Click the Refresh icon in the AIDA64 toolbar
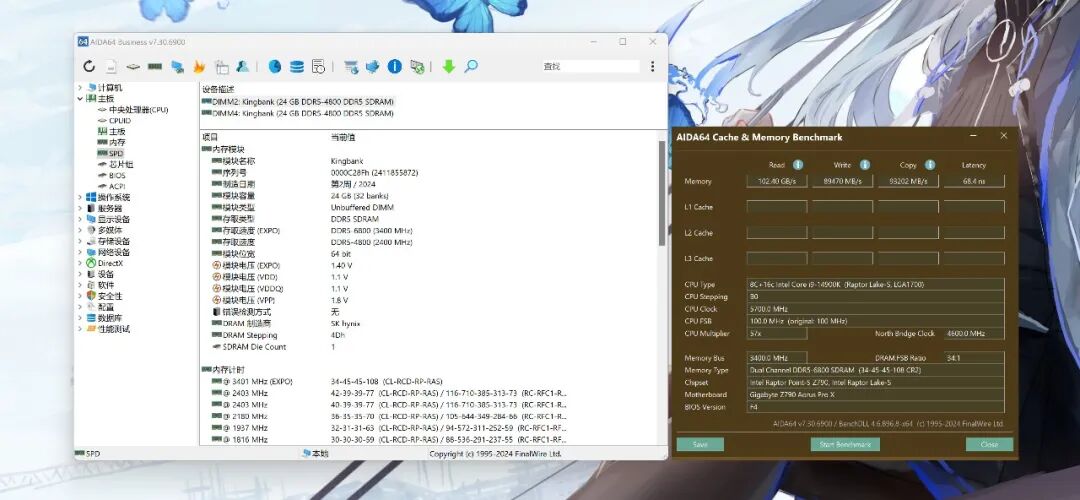The width and height of the screenshot is (1080, 500). coord(90,67)
